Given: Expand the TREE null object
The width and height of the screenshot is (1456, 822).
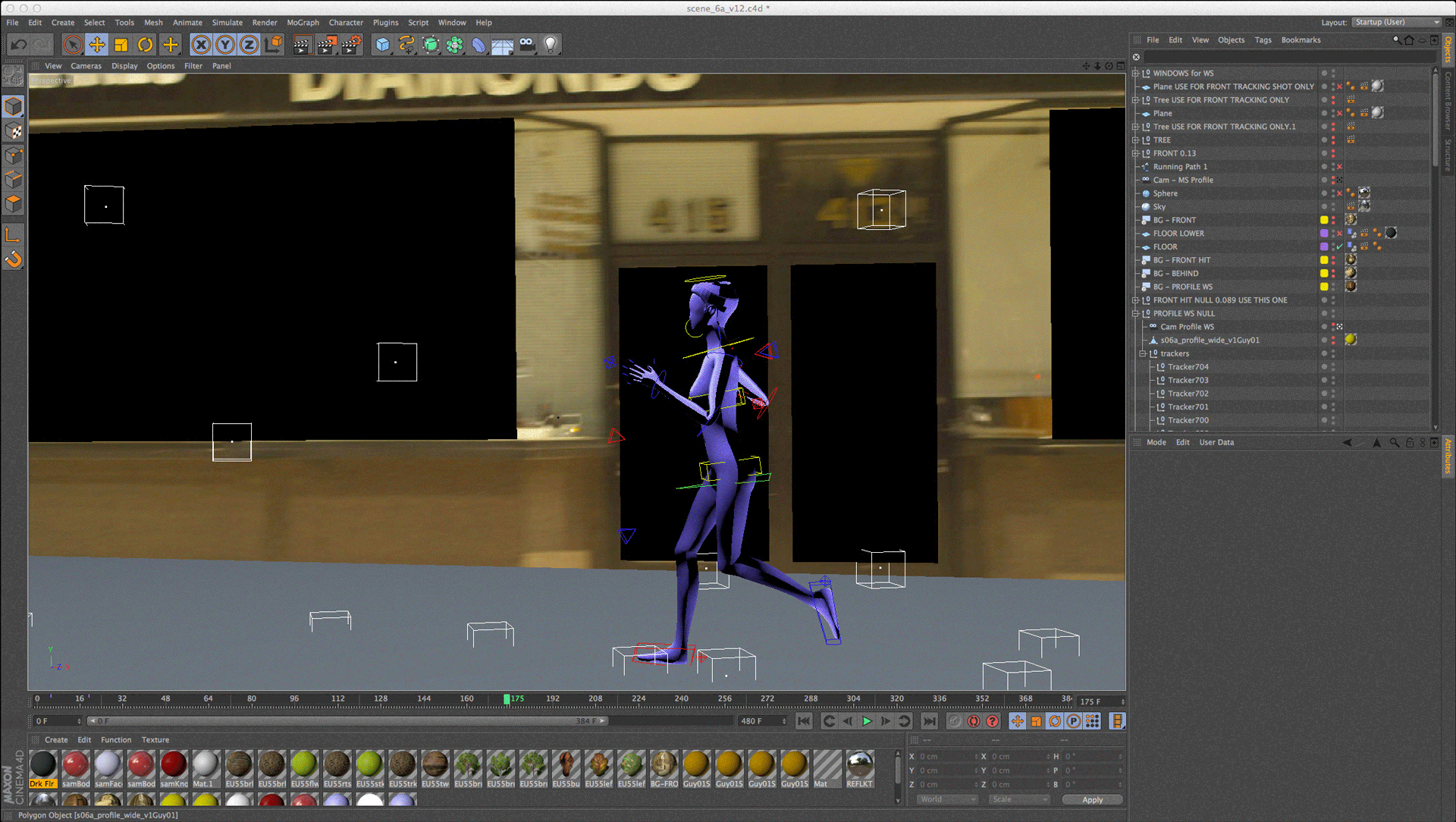Looking at the screenshot, I should (x=1136, y=140).
